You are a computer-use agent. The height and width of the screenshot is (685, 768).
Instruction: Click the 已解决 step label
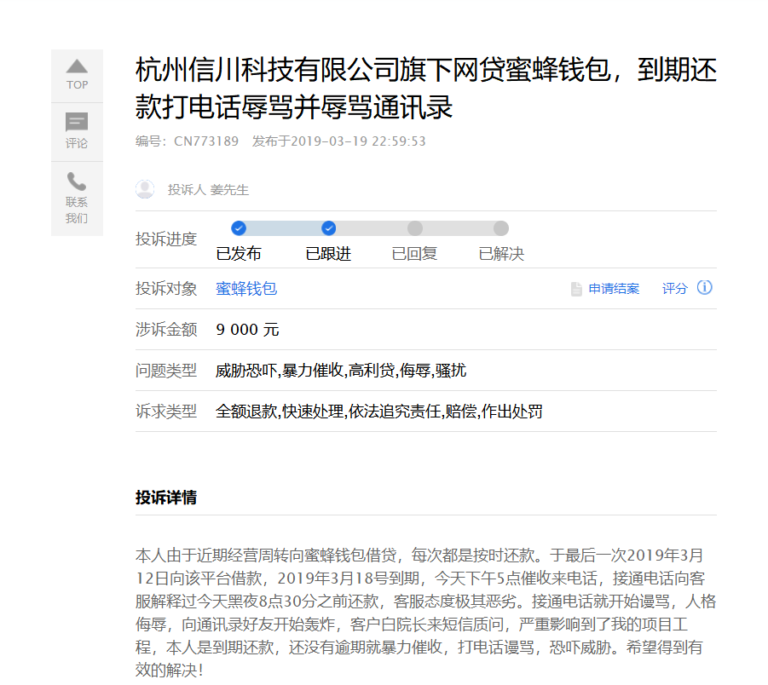pyautogui.click(x=501, y=254)
